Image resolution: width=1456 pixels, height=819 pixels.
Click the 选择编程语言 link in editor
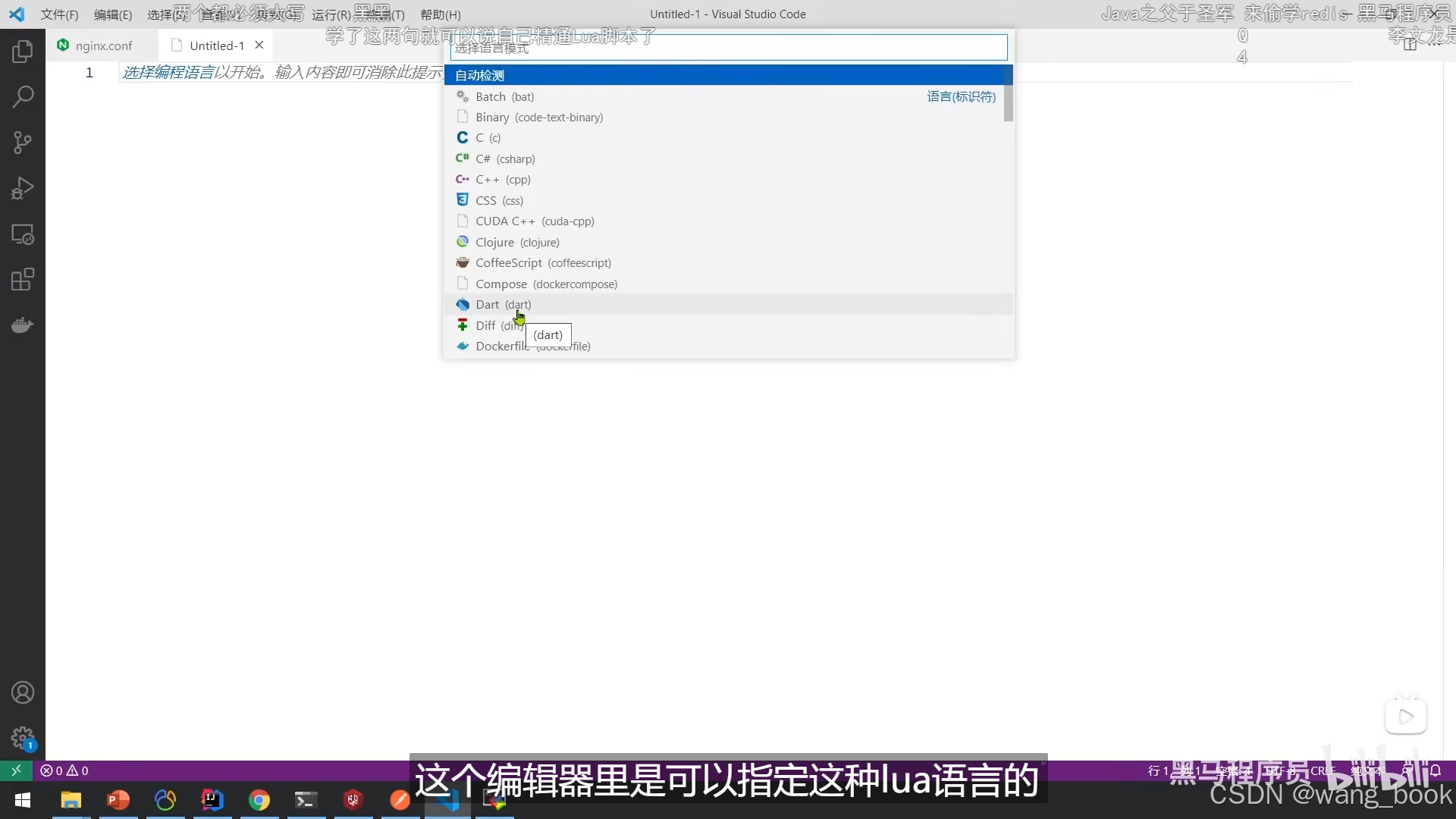pyautogui.click(x=168, y=72)
